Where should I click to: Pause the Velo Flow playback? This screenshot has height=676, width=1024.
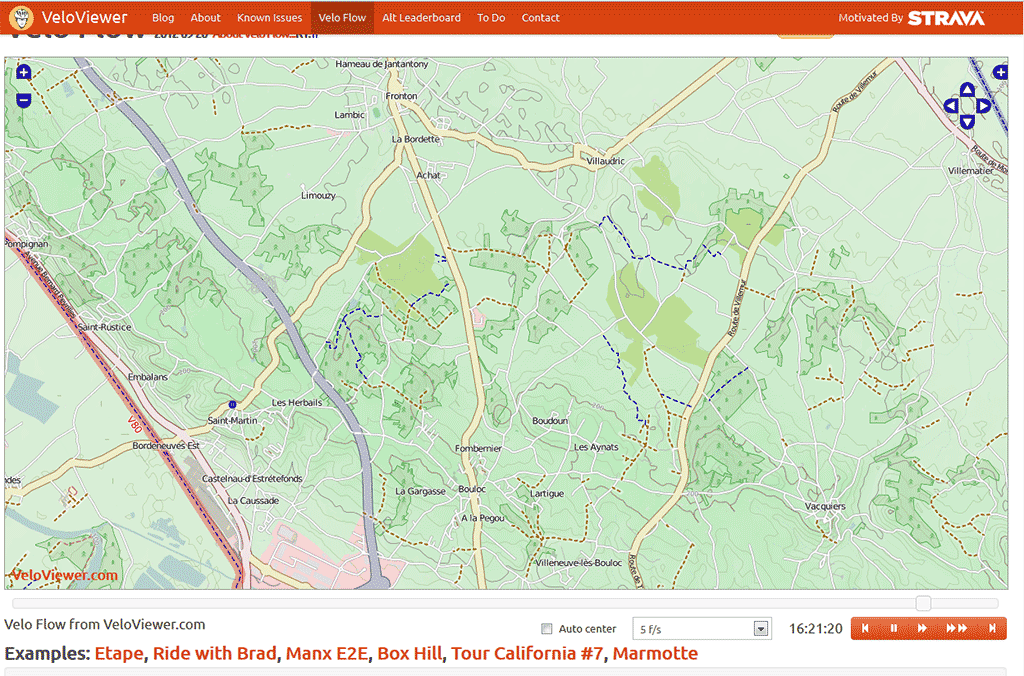[894, 628]
